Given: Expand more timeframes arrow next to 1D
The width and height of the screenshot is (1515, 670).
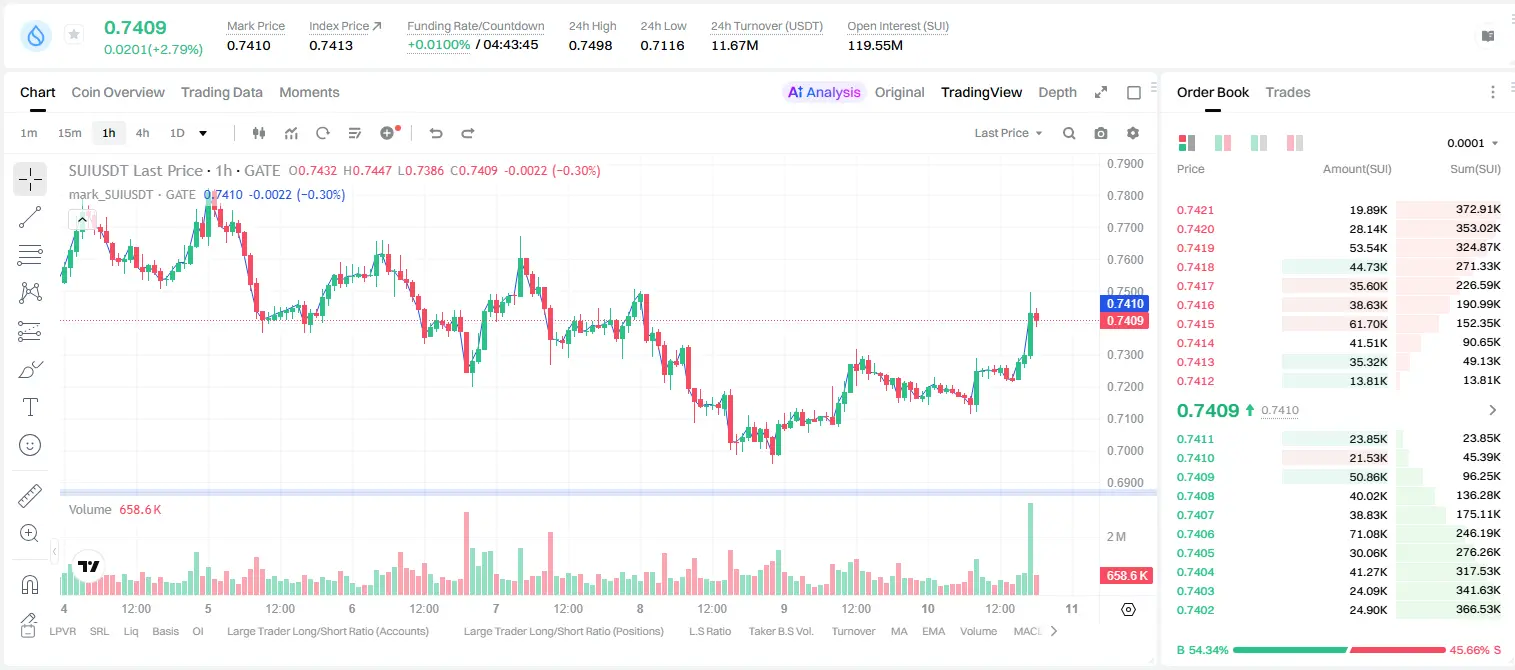Looking at the screenshot, I should [x=203, y=133].
